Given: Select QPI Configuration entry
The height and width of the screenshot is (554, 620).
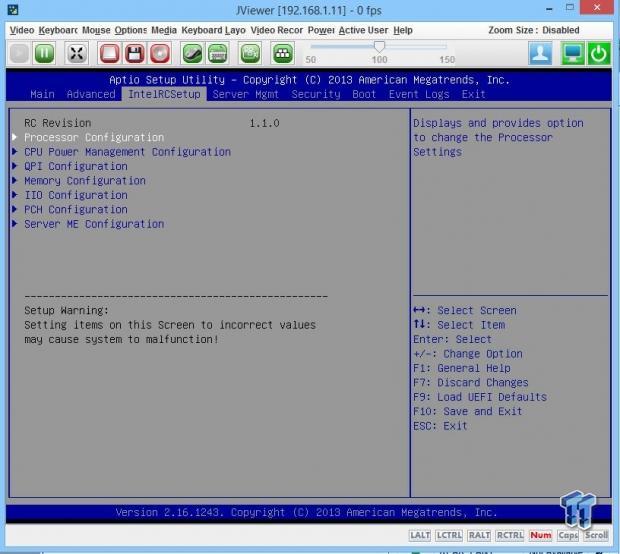Looking at the screenshot, I should click(x=76, y=166).
